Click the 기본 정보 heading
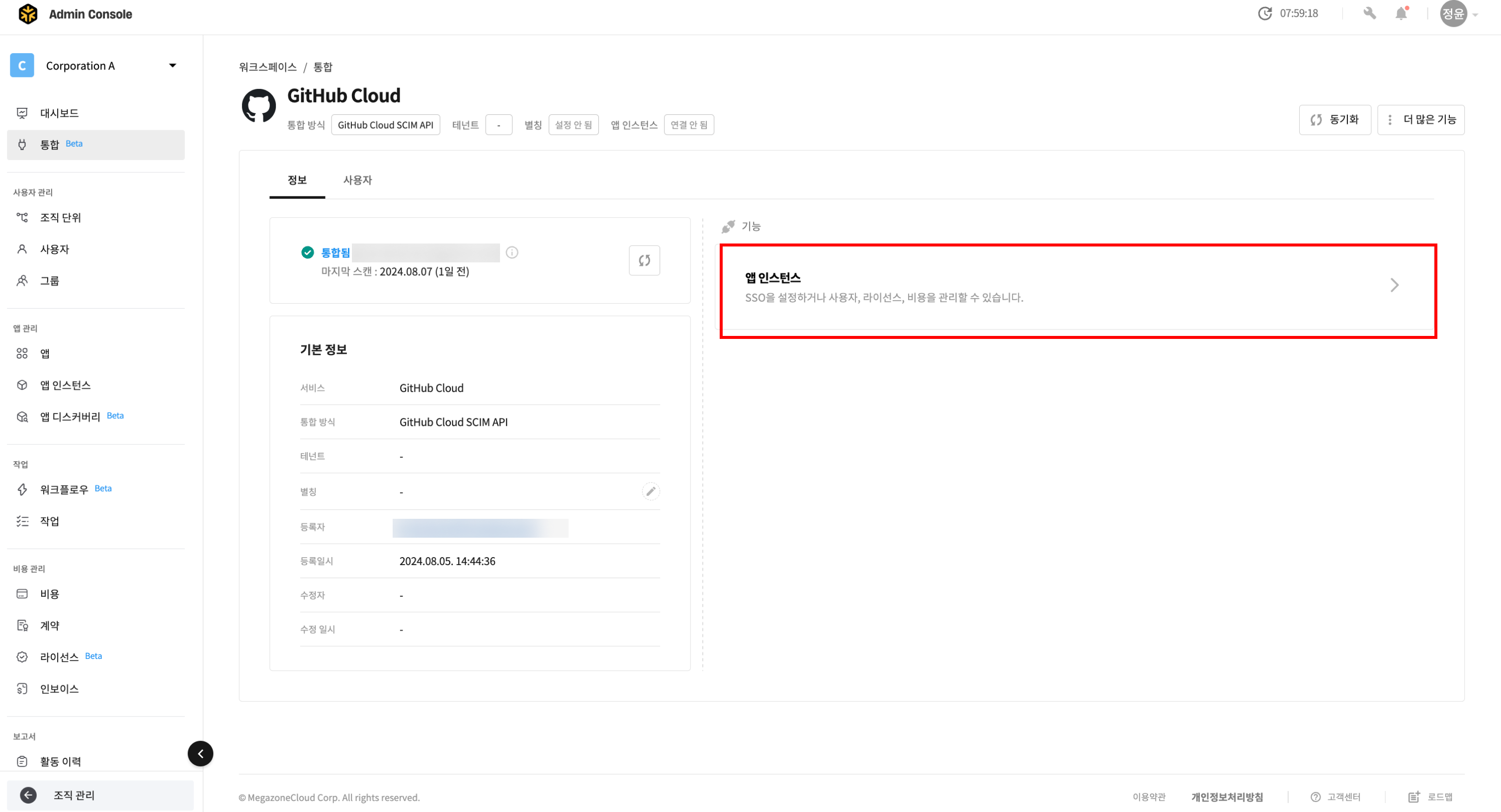This screenshot has height=812, width=1501. (x=324, y=349)
